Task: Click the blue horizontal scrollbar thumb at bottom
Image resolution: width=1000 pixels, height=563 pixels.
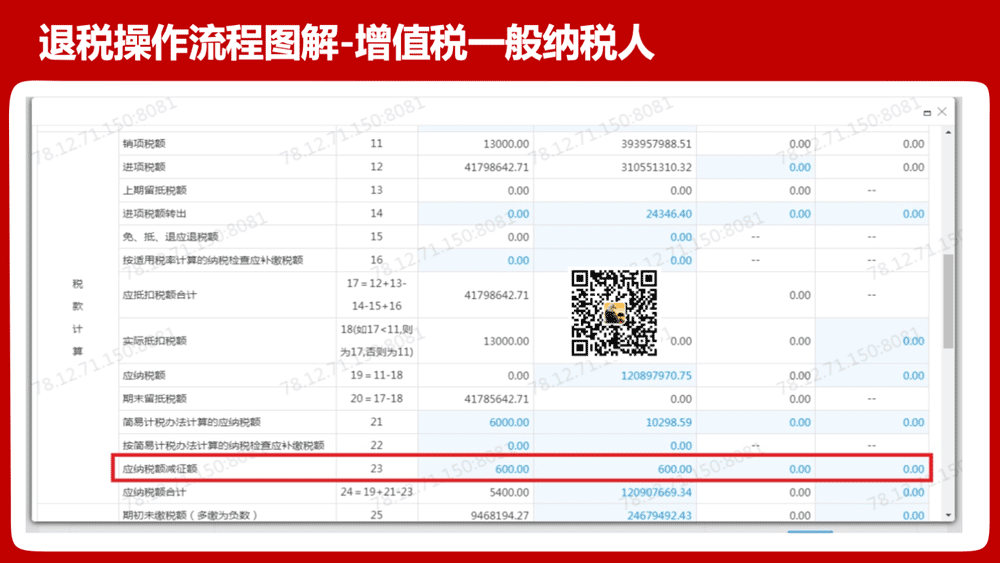Action: coord(810,530)
